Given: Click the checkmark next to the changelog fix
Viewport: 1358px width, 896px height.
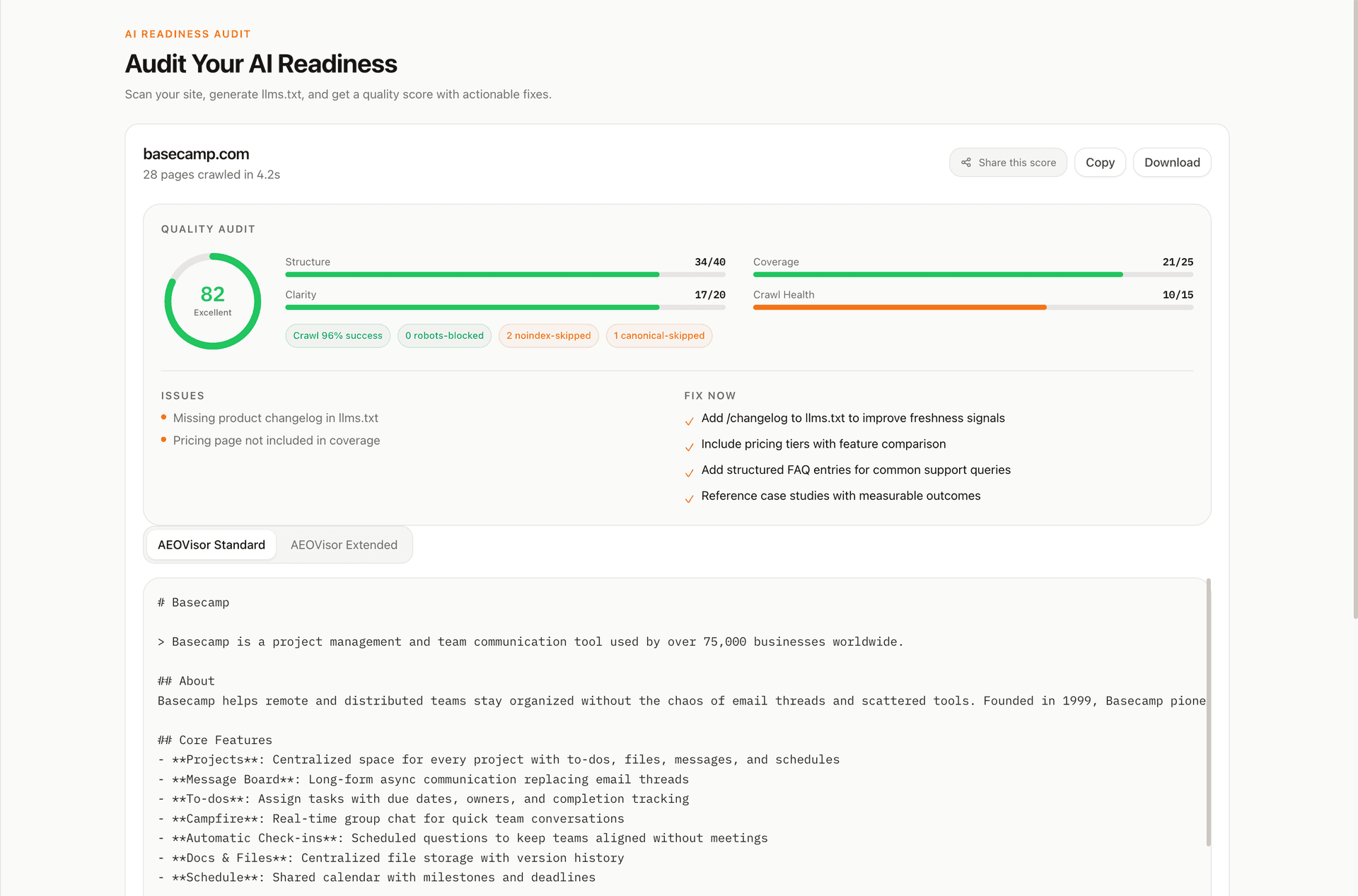Looking at the screenshot, I should coord(690,421).
